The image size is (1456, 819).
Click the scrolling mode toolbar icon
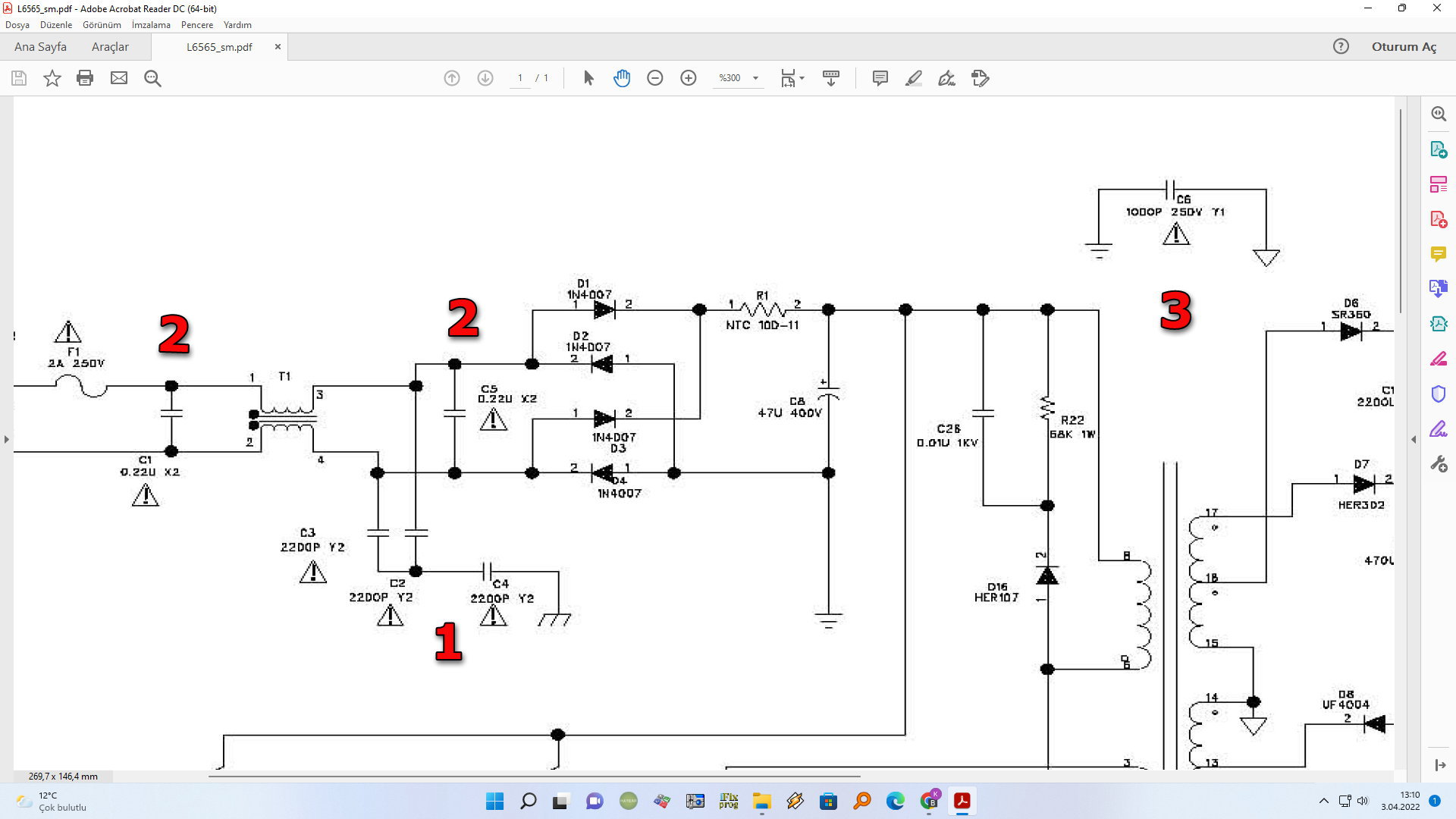tap(831, 78)
